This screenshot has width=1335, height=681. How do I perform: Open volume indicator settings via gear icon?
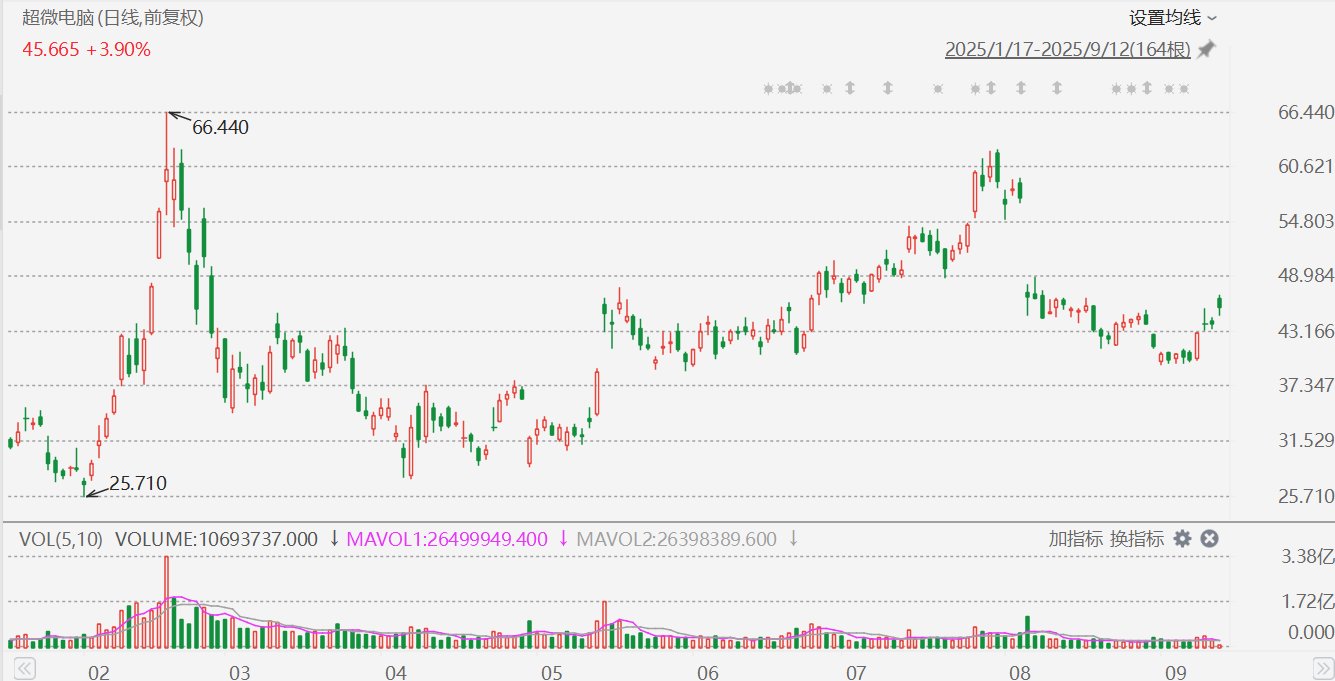pyautogui.click(x=1182, y=539)
